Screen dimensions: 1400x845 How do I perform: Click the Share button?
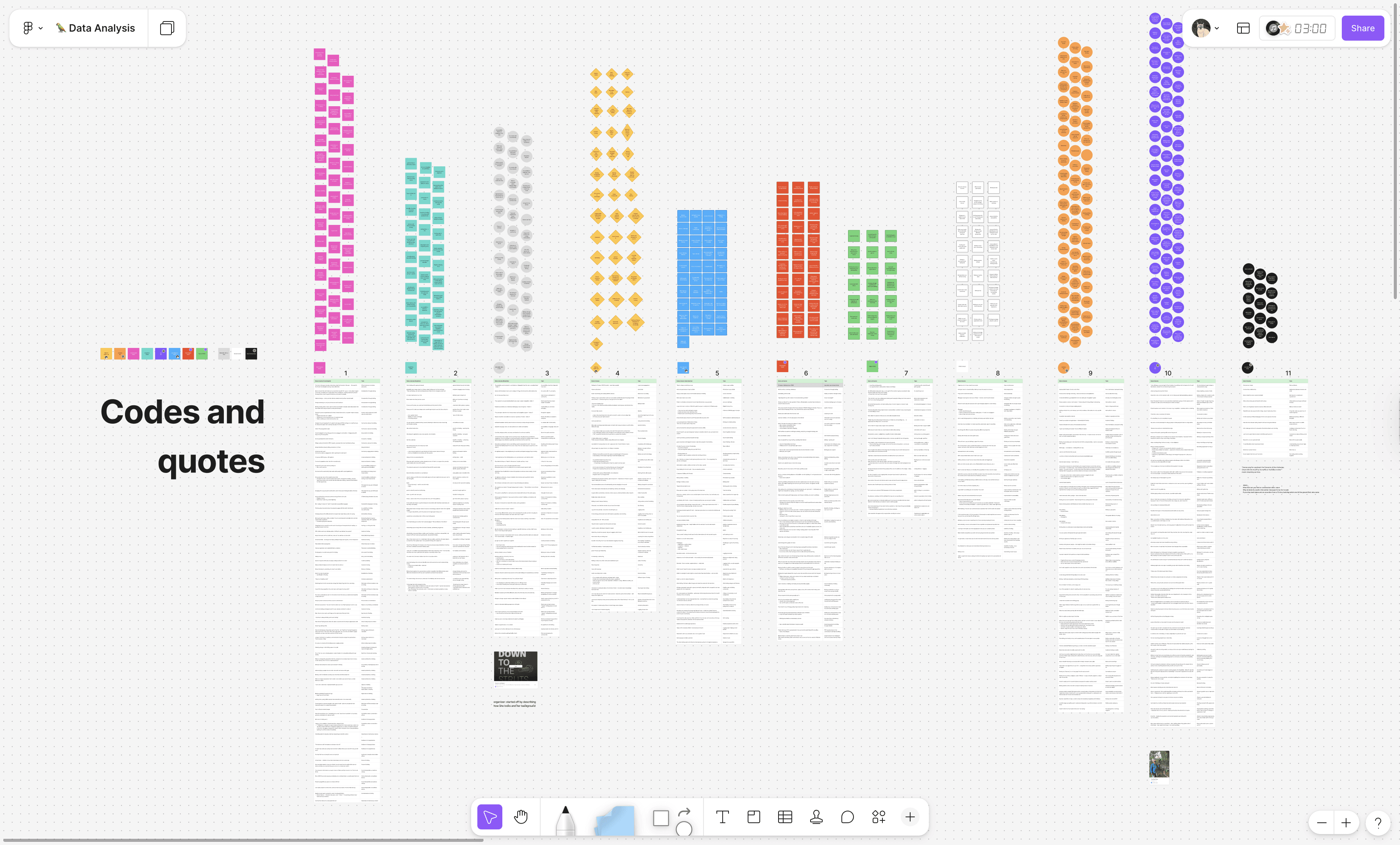(x=1362, y=28)
